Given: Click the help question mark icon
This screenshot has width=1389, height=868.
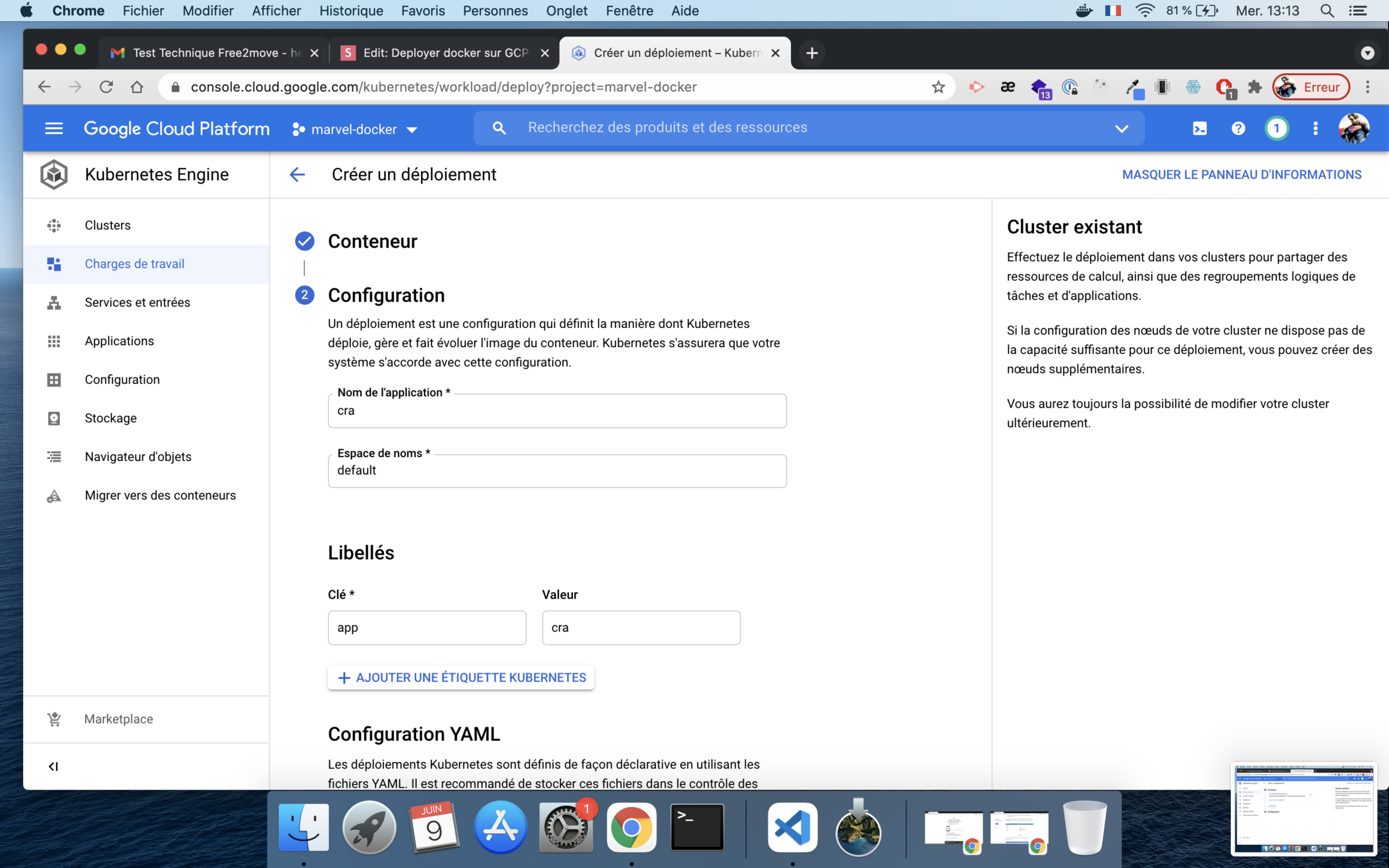Looking at the screenshot, I should [x=1238, y=129].
